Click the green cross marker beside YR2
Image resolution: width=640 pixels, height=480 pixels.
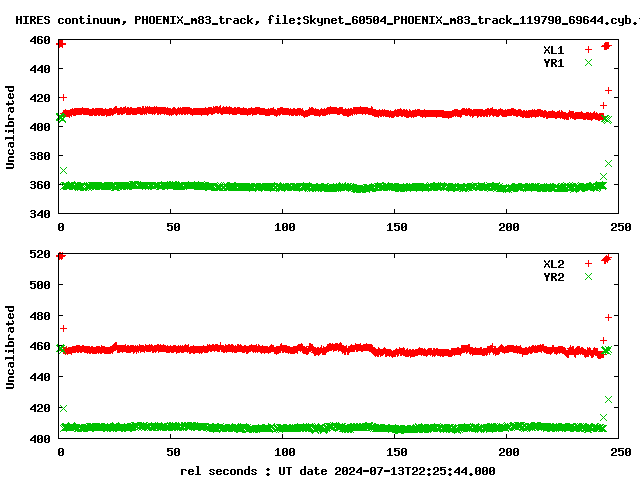[588, 277]
